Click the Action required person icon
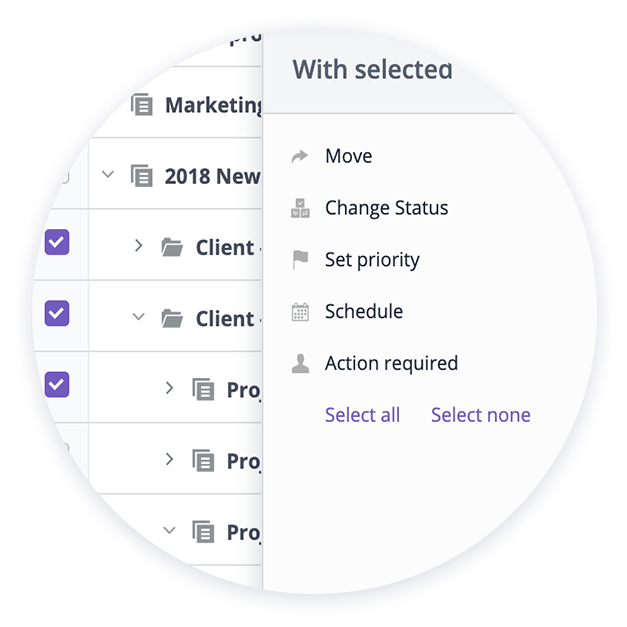 point(300,363)
